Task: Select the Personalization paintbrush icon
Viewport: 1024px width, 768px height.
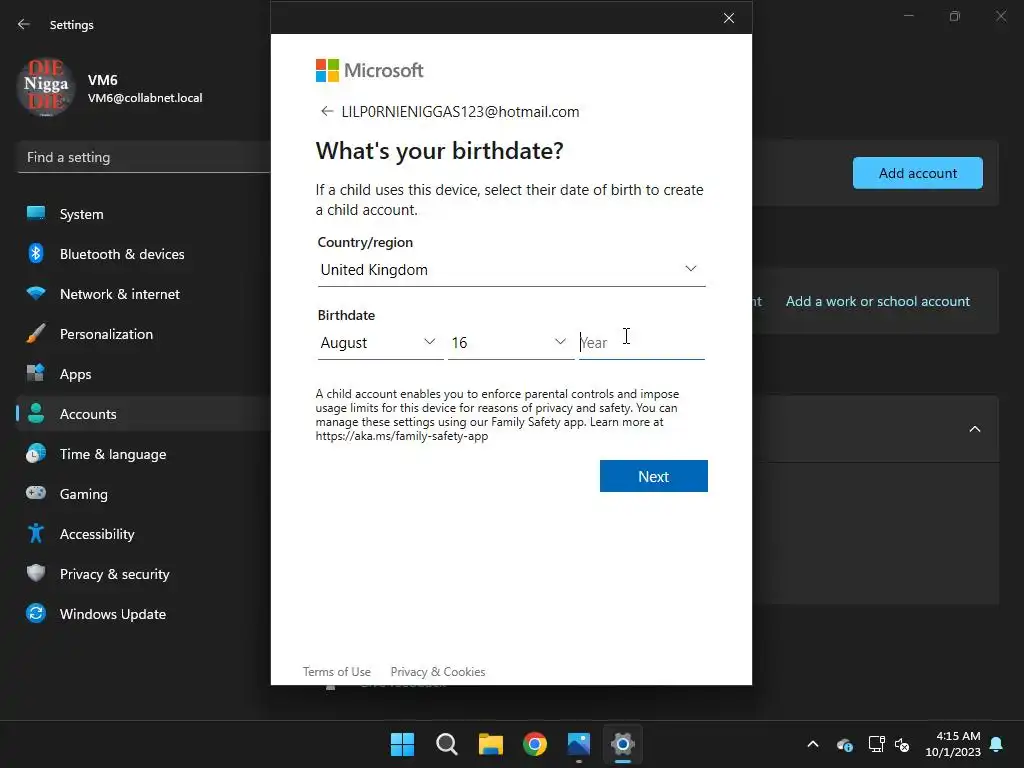Action: 36,334
